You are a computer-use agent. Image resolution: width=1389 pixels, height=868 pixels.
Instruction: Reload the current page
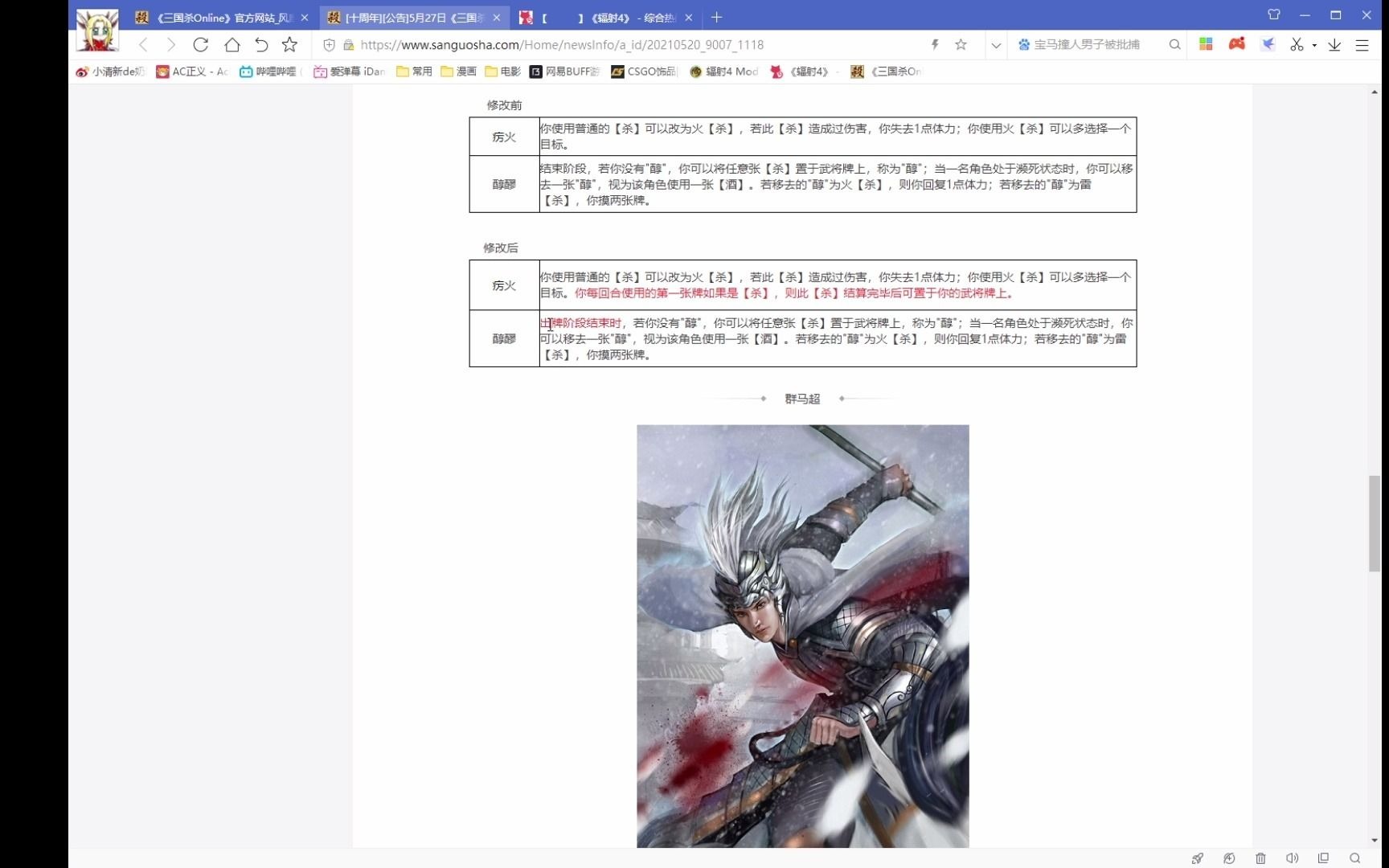click(201, 45)
